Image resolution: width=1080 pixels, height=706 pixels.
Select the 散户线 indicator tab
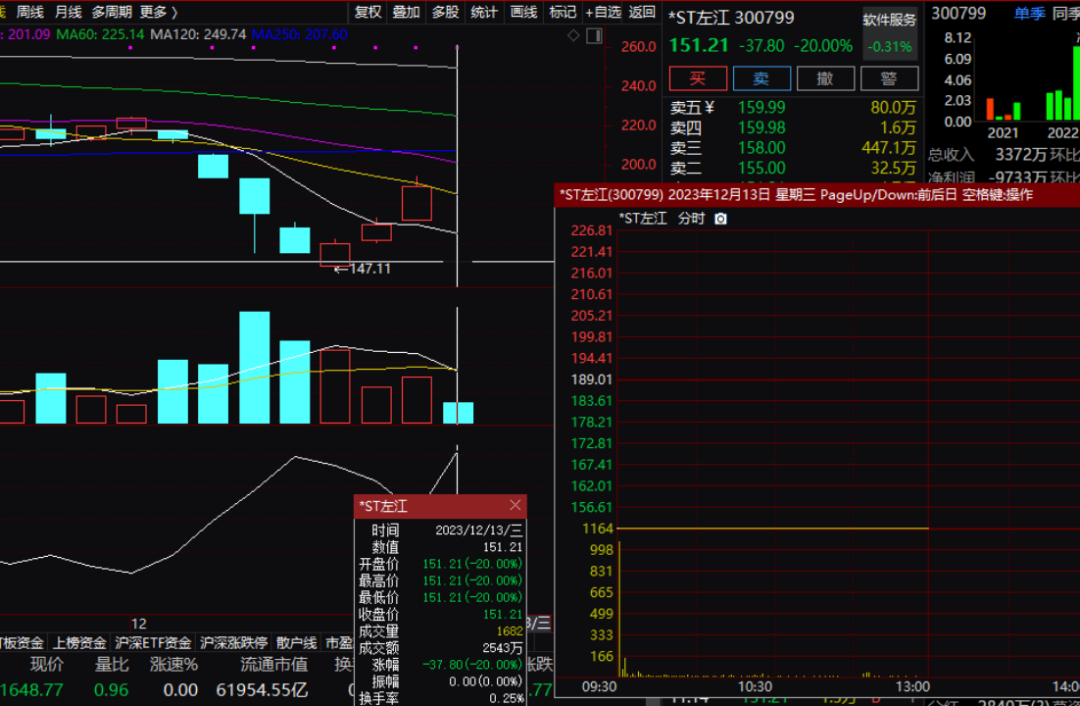[296, 643]
